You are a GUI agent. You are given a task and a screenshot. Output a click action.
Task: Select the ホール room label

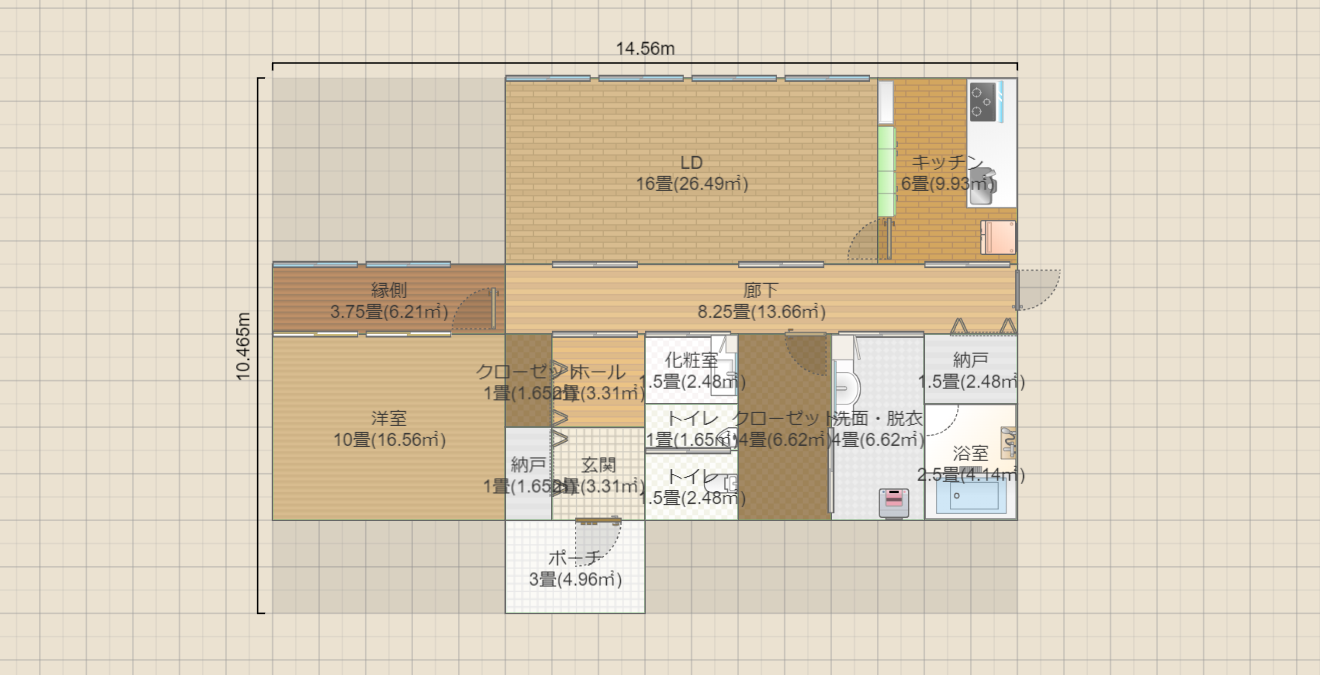click(x=597, y=382)
